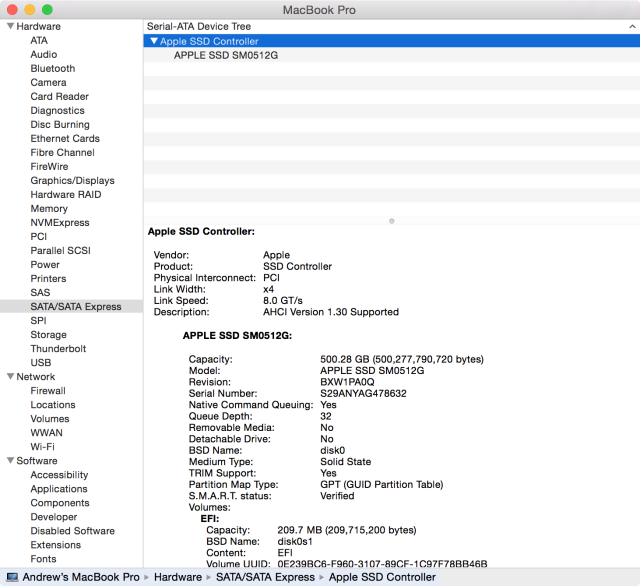Select Graphics/Displays in the sidebar
This screenshot has height=586, width=640.
(x=72, y=180)
